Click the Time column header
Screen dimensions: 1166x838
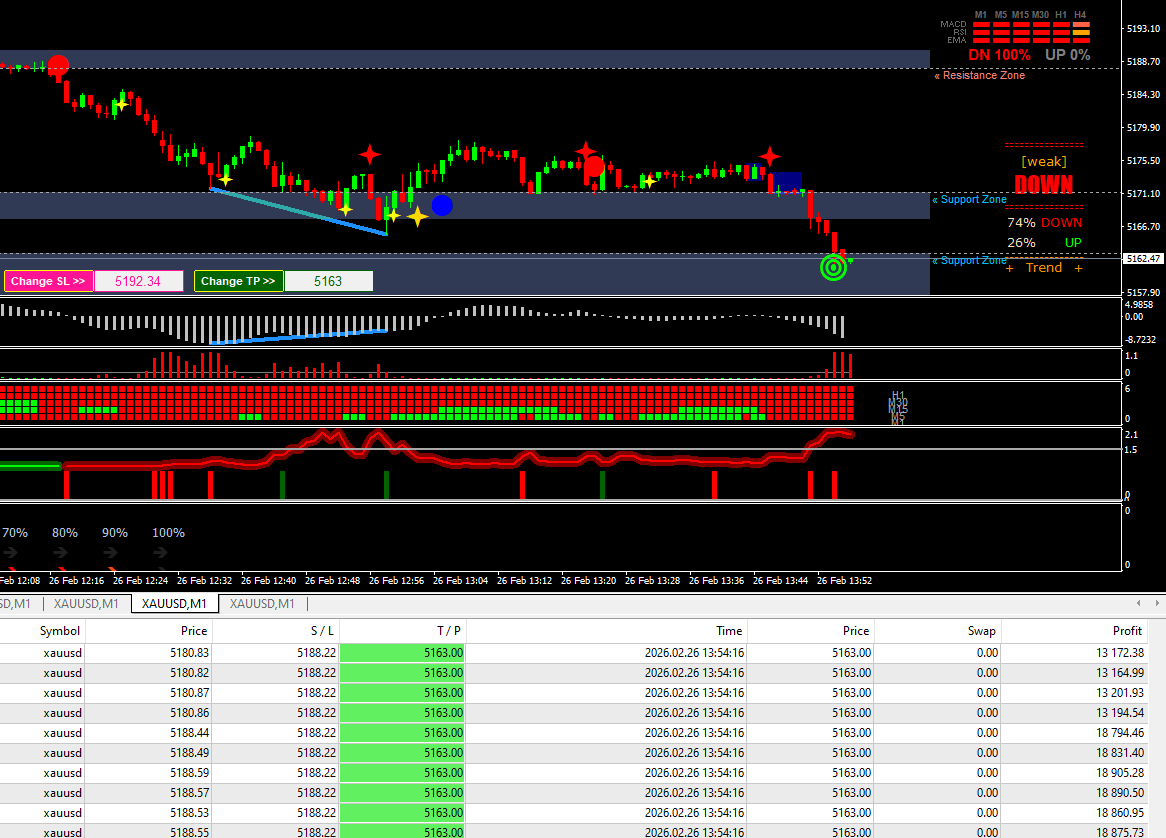pos(729,631)
